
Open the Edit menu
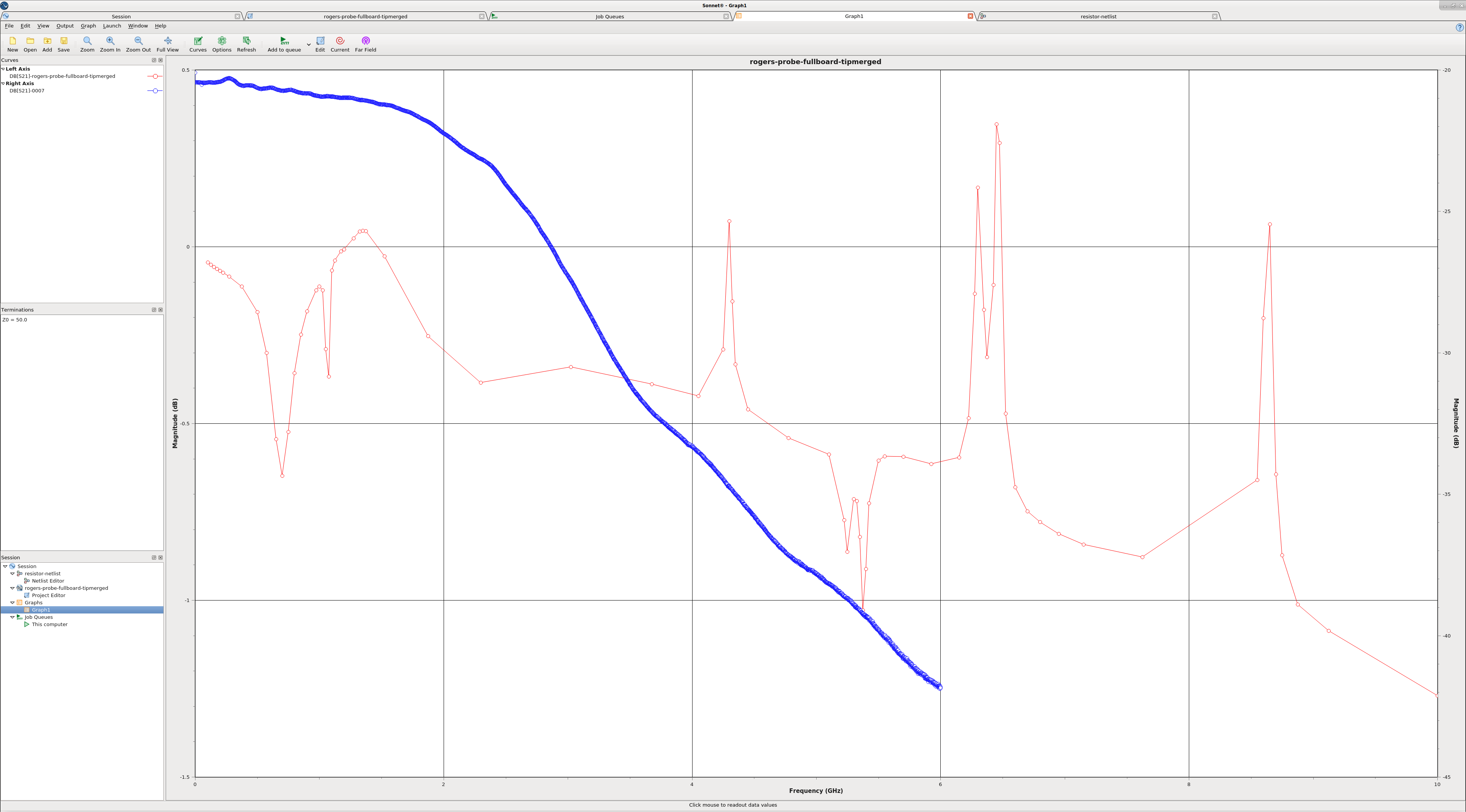tap(26, 26)
